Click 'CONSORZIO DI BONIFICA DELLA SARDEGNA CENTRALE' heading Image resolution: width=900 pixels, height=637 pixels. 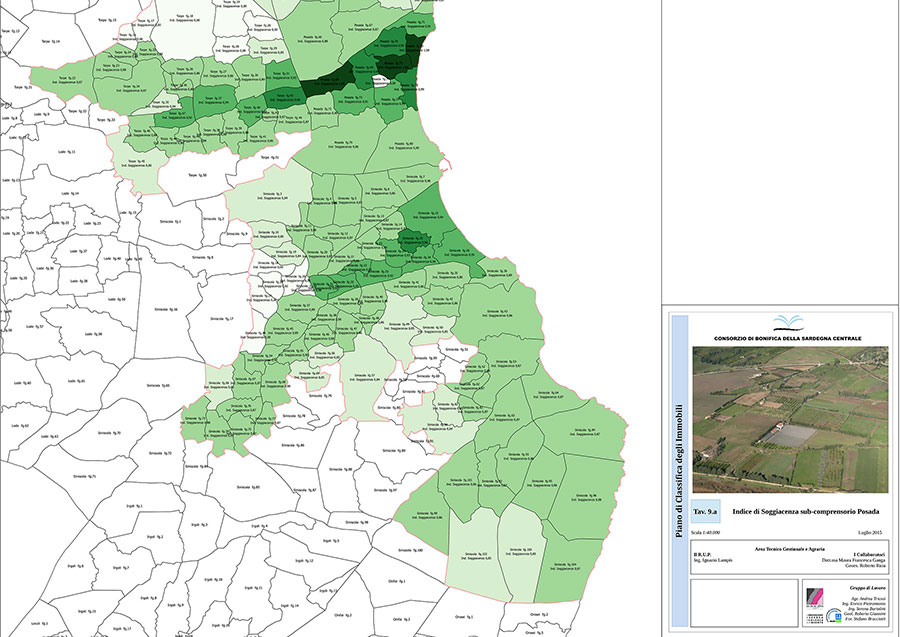click(788, 339)
